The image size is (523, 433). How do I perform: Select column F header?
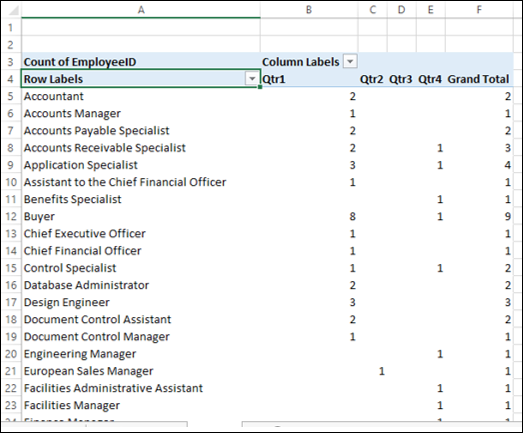[479, 10]
